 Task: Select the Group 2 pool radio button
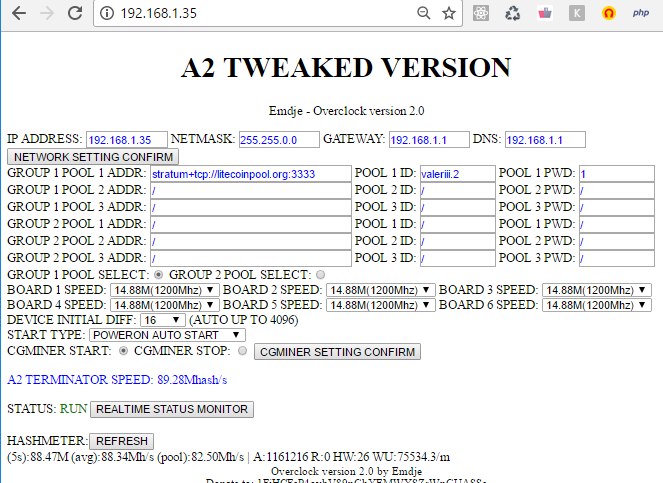[x=320, y=274]
